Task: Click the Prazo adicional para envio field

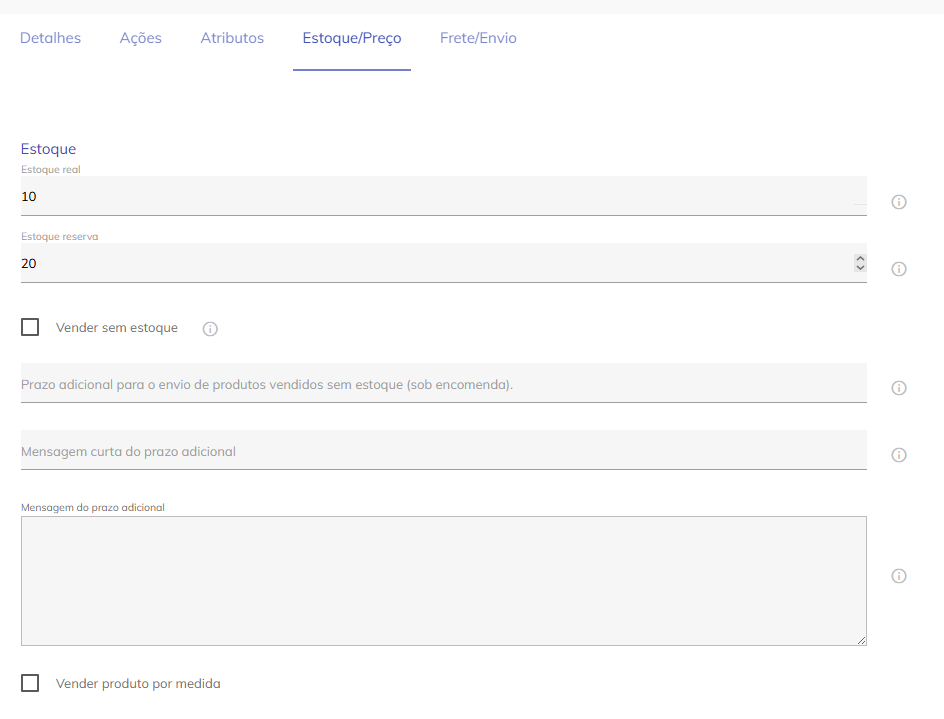Action: coord(443,384)
